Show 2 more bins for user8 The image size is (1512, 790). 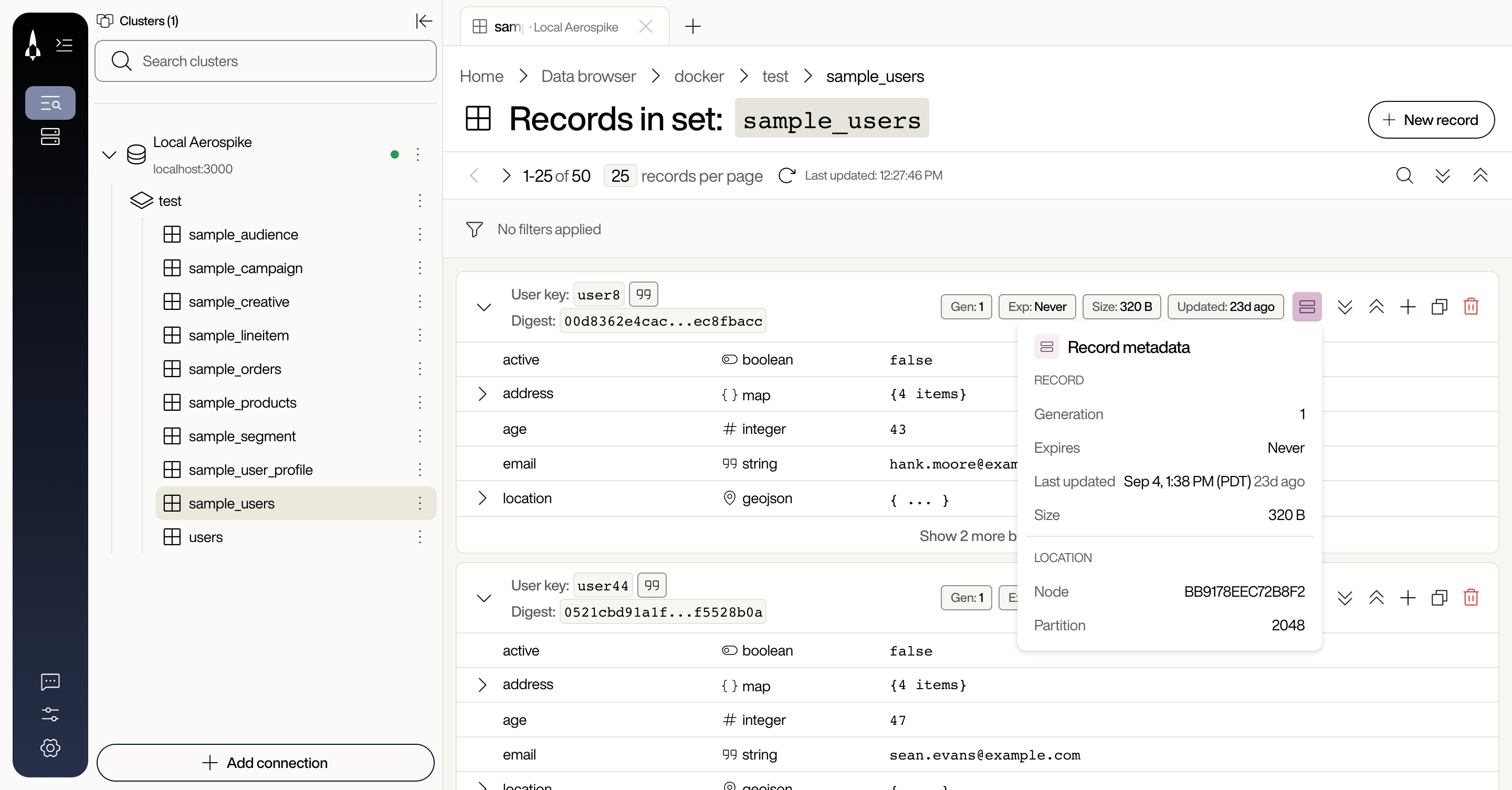967,536
